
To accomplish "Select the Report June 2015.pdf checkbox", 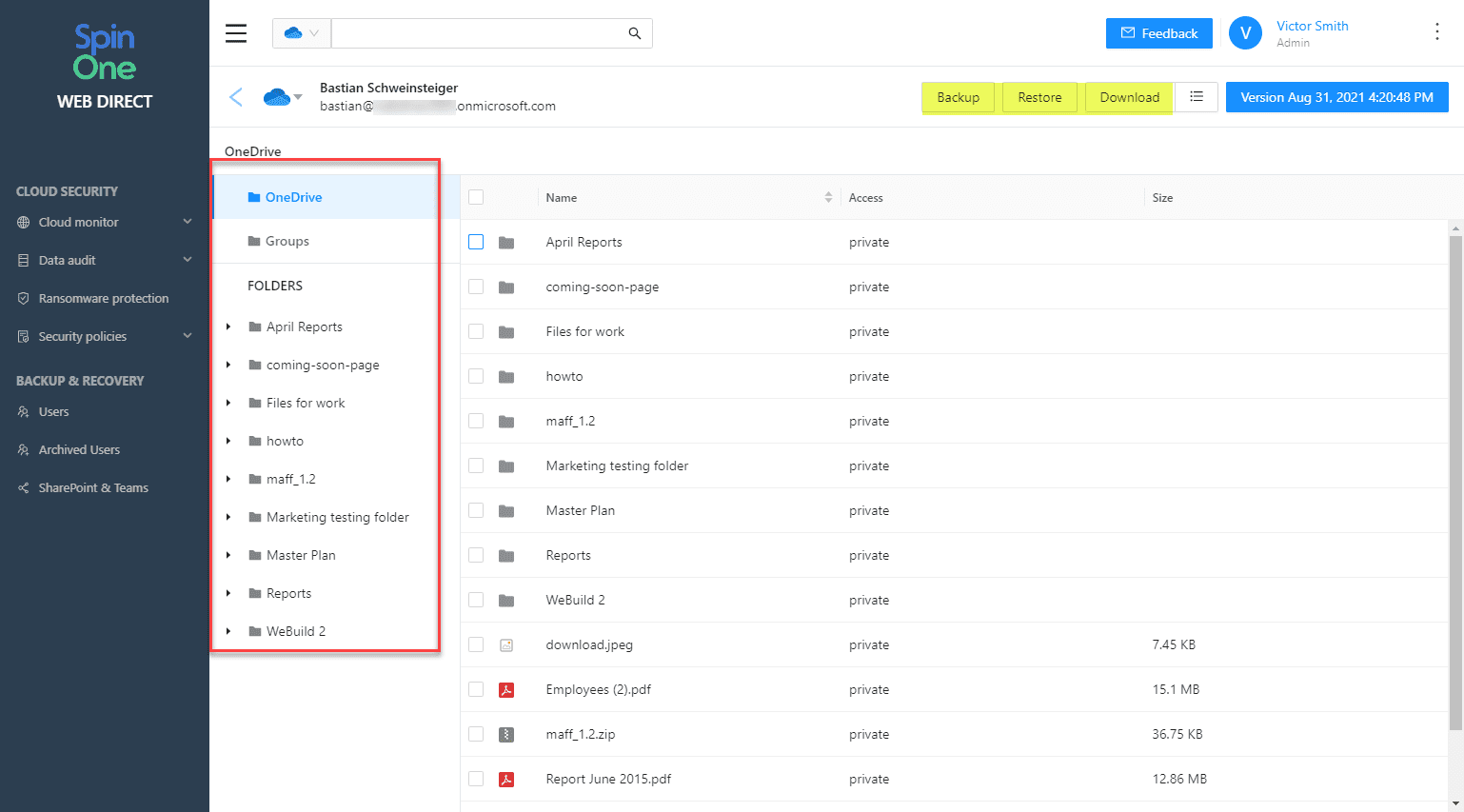I will click(476, 780).
